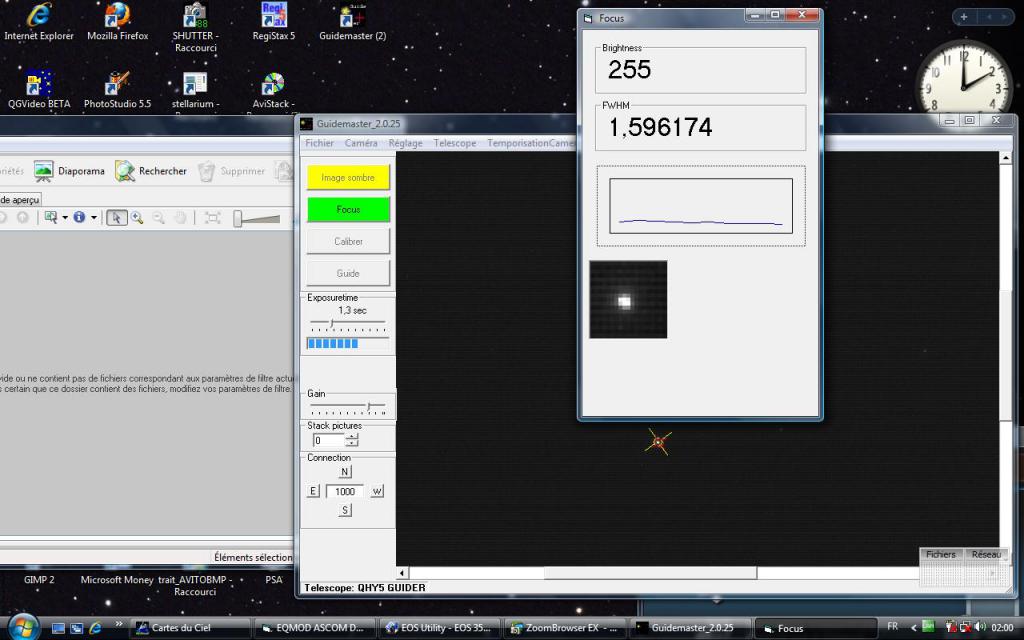Open Mozilla Firefox desktop shortcut
1024x640 pixels.
click(x=118, y=22)
